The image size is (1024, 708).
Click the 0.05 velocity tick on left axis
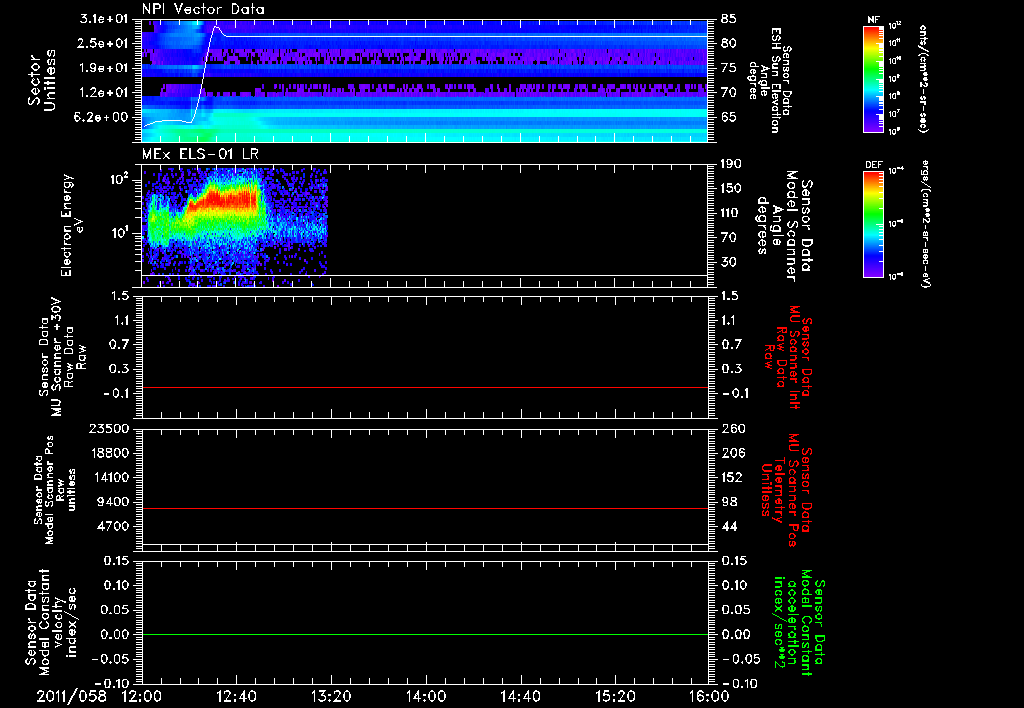click(116, 609)
